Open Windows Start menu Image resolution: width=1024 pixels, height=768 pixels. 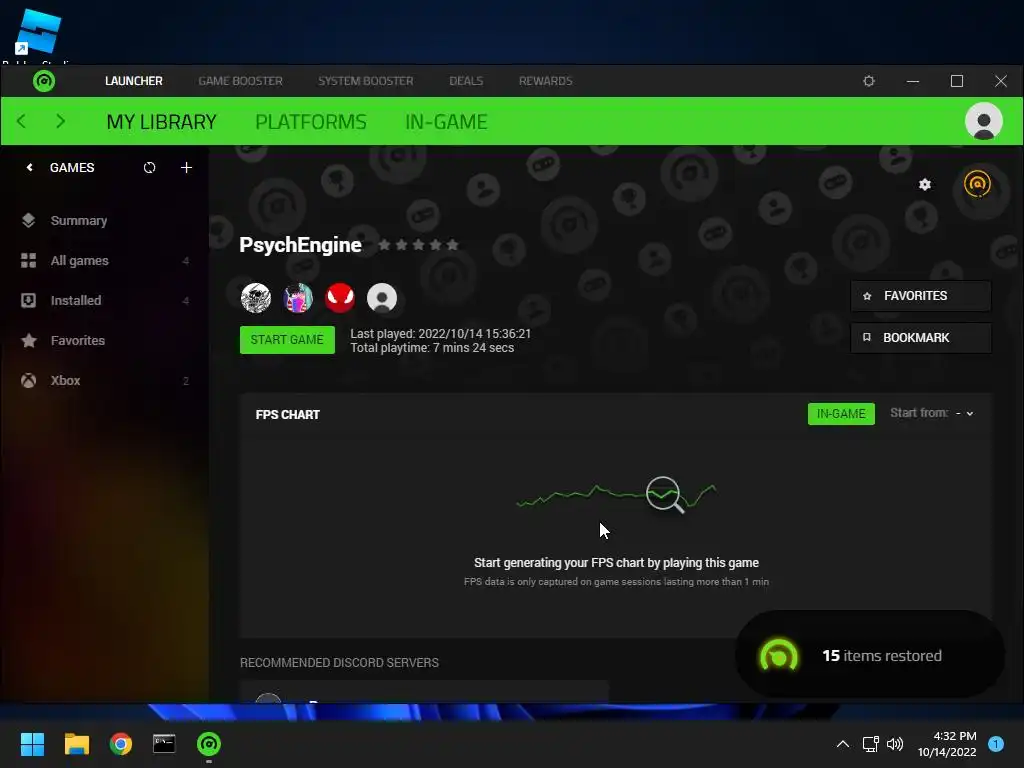pyautogui.click(x=32, y=744)
